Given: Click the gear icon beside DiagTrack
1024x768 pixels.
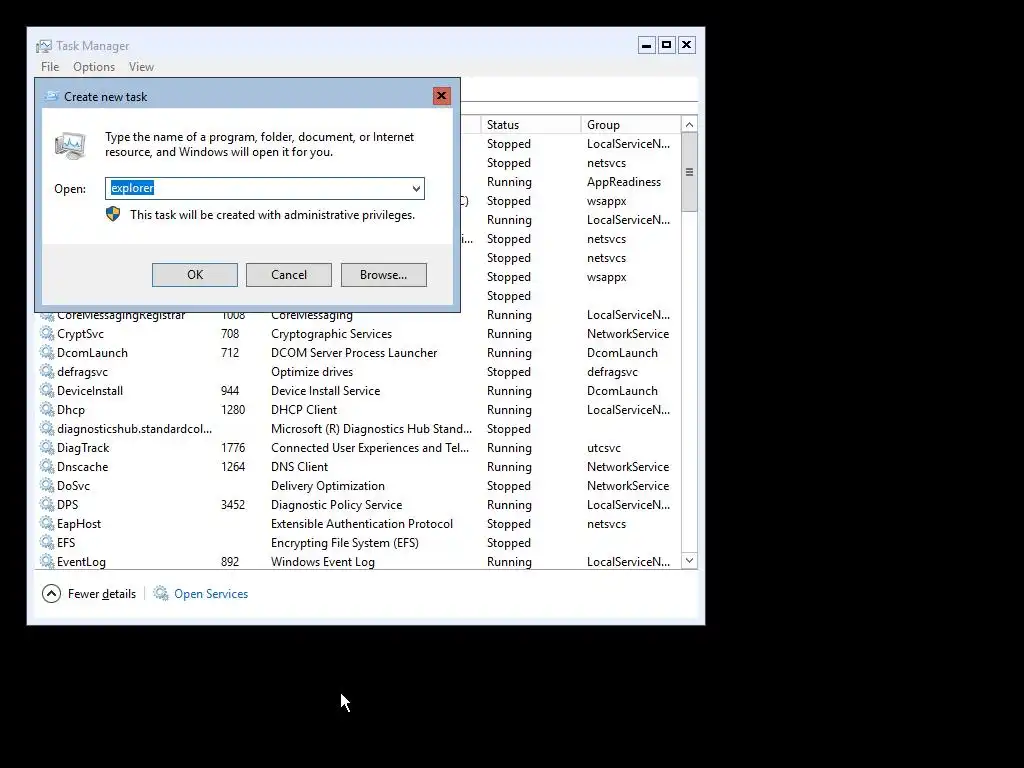Looking at the screenshot, I should [47, 447].
